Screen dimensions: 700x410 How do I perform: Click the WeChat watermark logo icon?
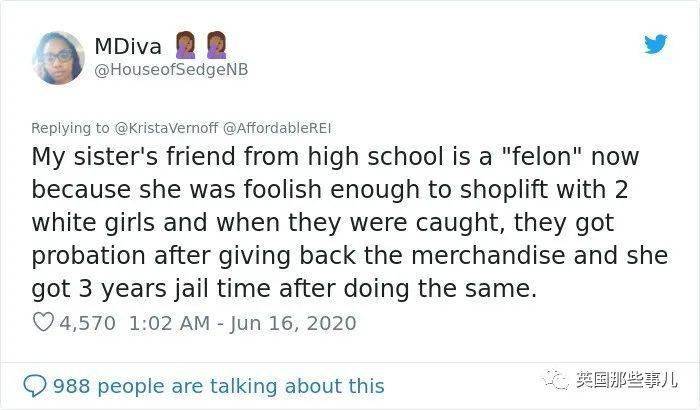coord(559,380)
